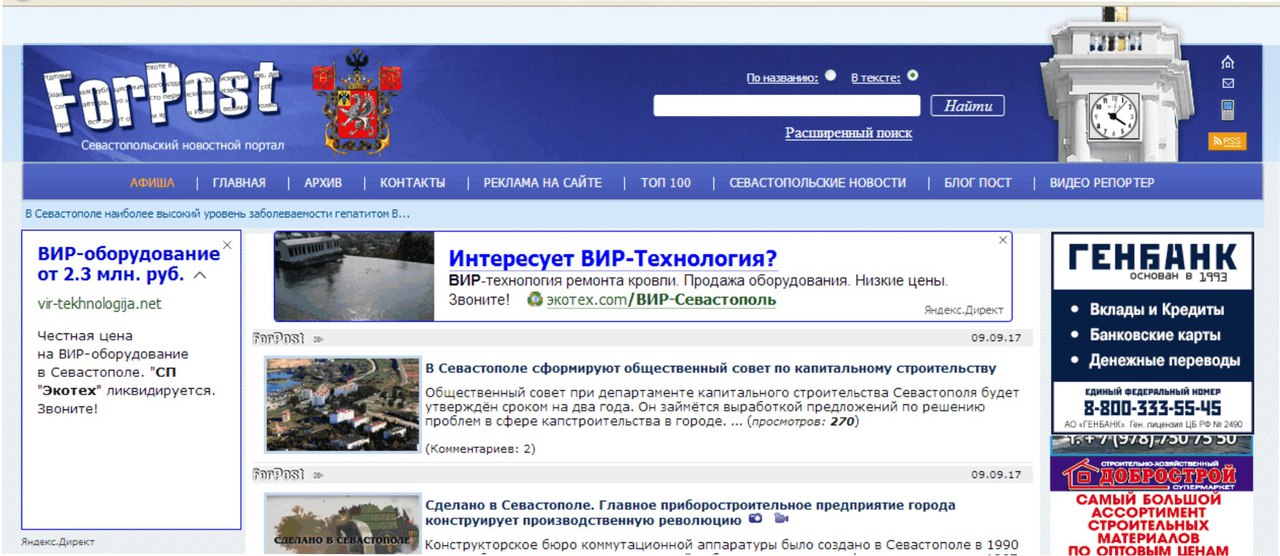Click ГЕНБАНК phone number 8-800-333-55-45
Screen dimensions: 1280x556
pyautogui.click(x=1152, y=408)
